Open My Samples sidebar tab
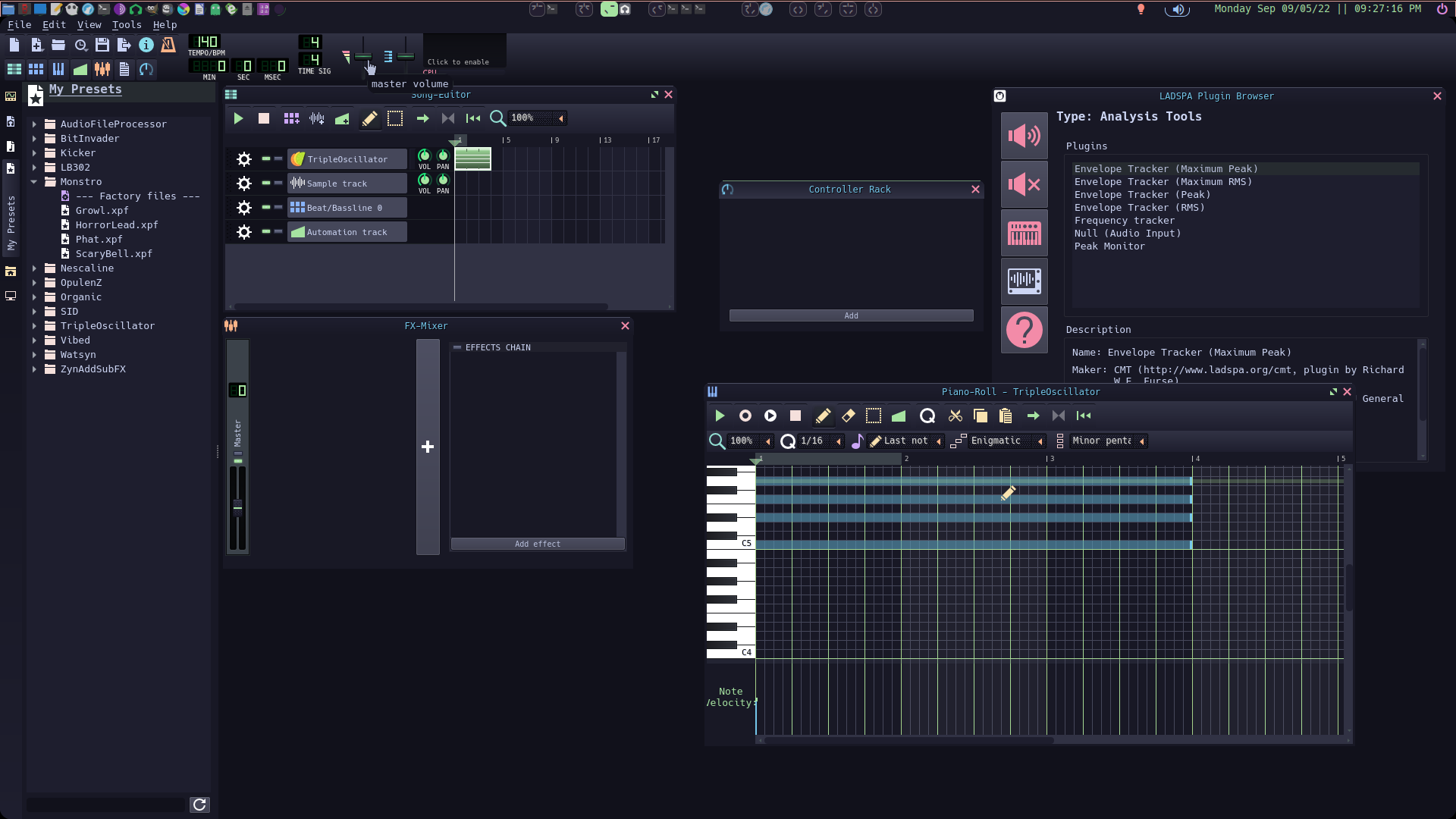The width and height of the screenshot is (1456, 819). tap(11, 146)
